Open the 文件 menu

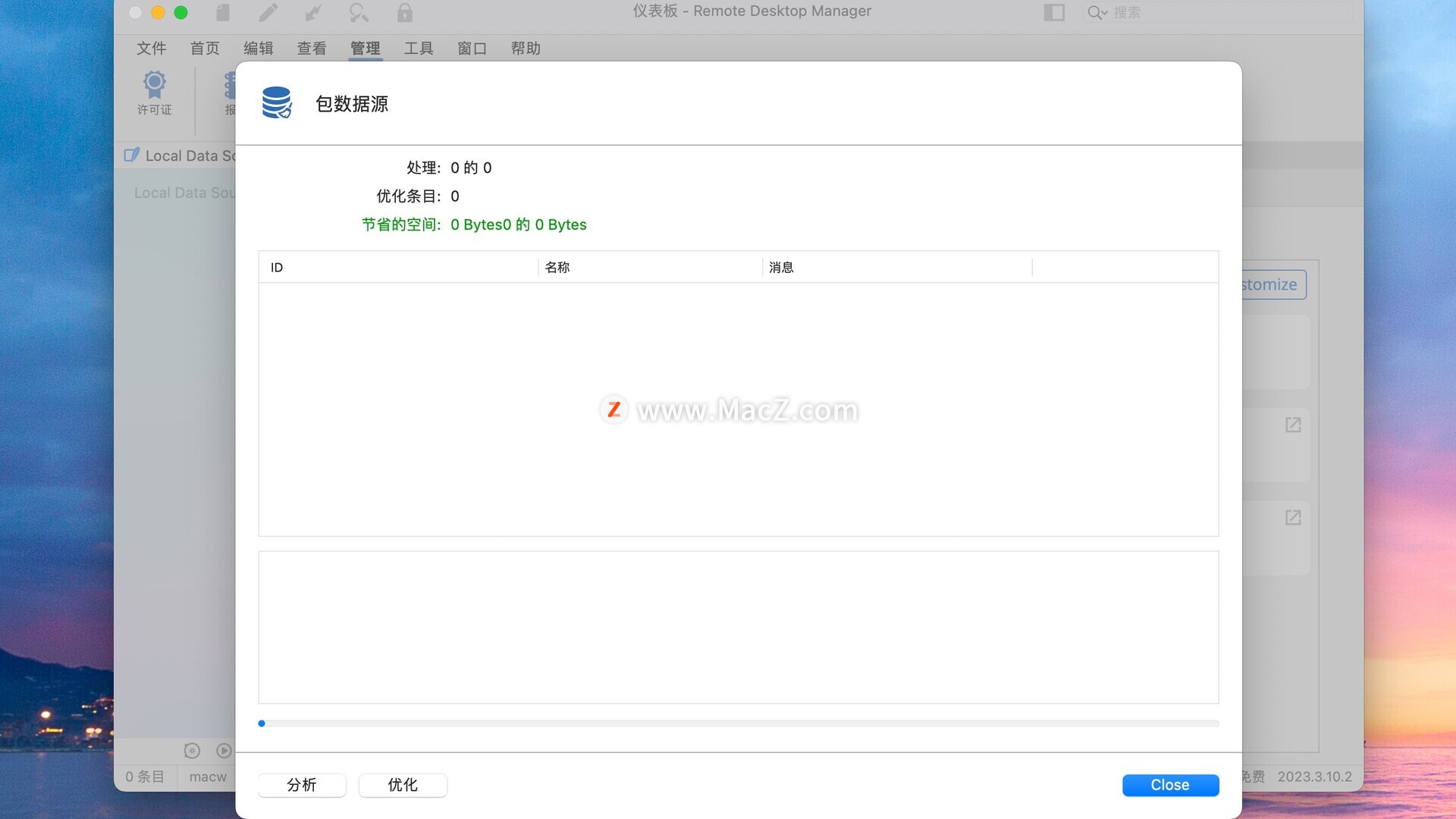(151, 49)
